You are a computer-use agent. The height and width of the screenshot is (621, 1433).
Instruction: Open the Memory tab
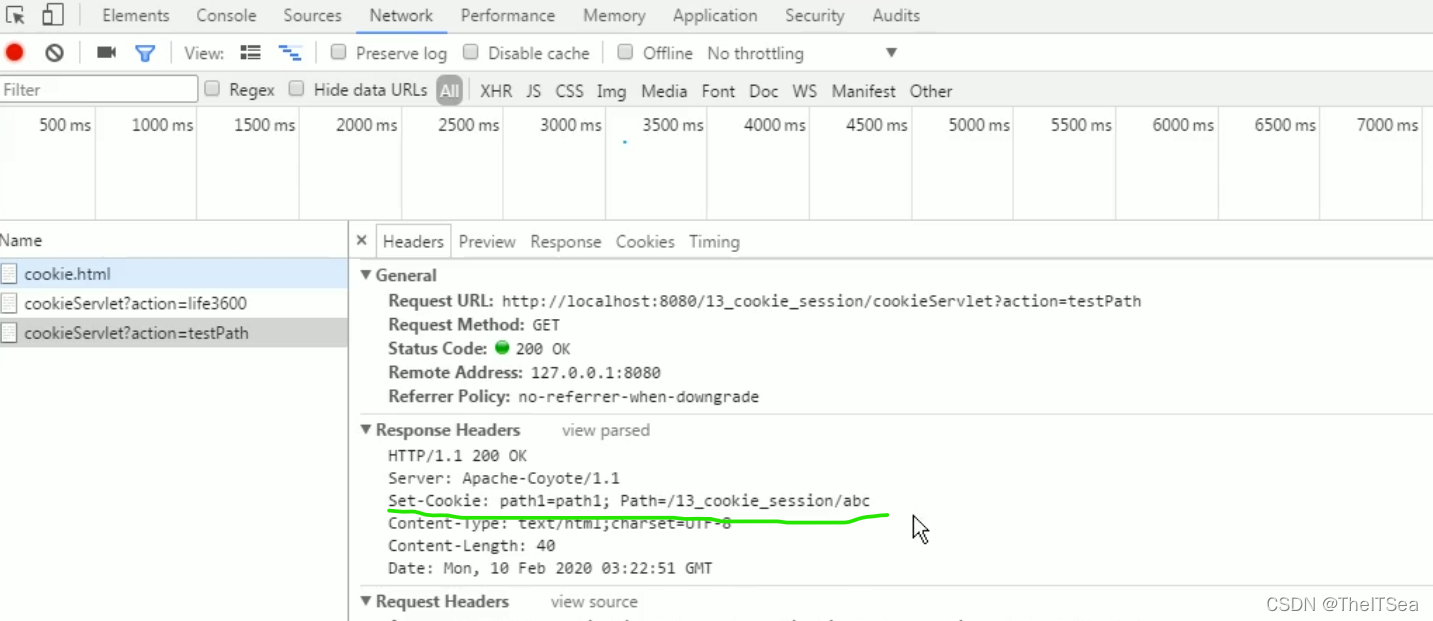point(614,15)
